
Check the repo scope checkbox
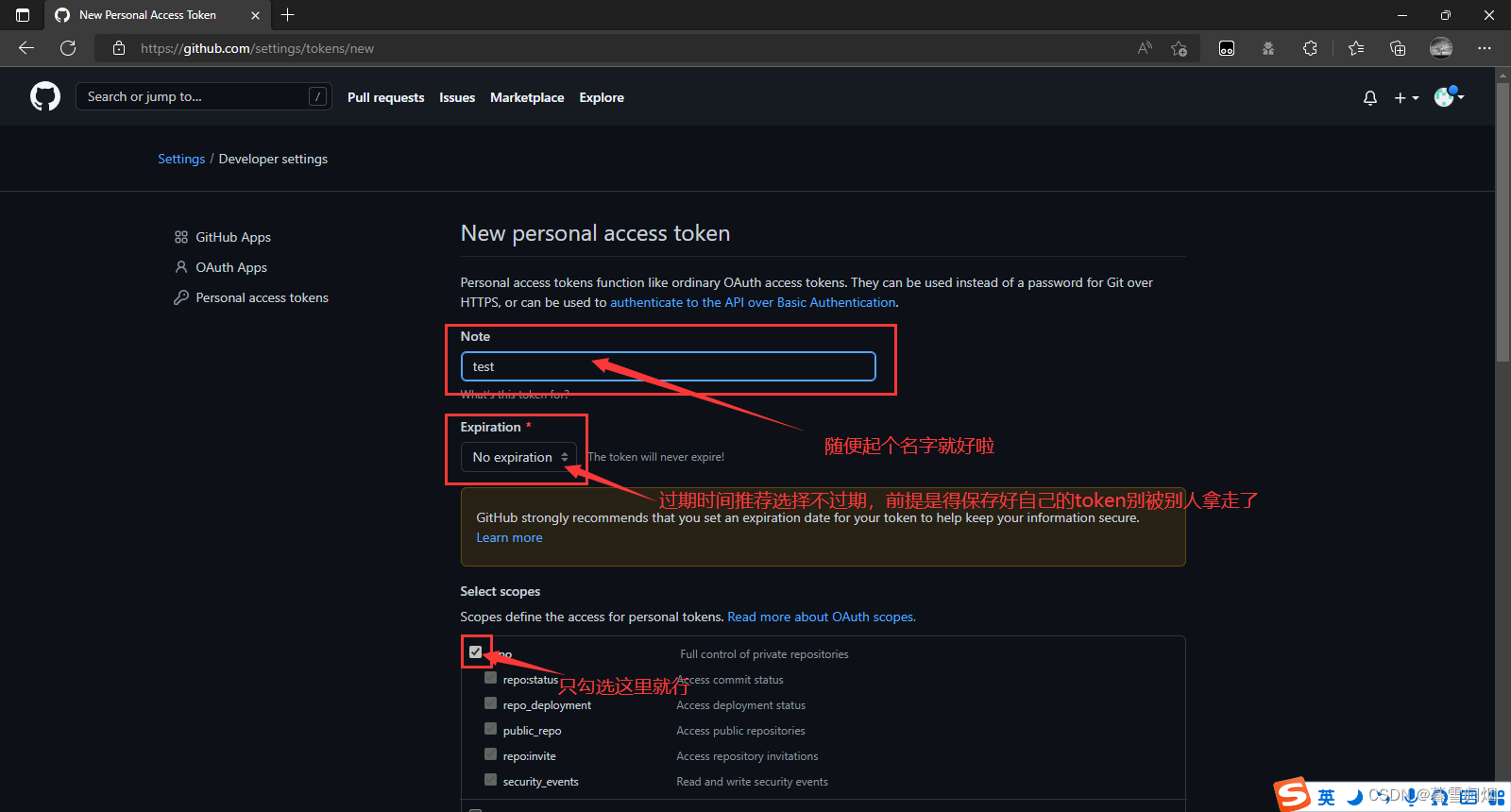(476, 651)
